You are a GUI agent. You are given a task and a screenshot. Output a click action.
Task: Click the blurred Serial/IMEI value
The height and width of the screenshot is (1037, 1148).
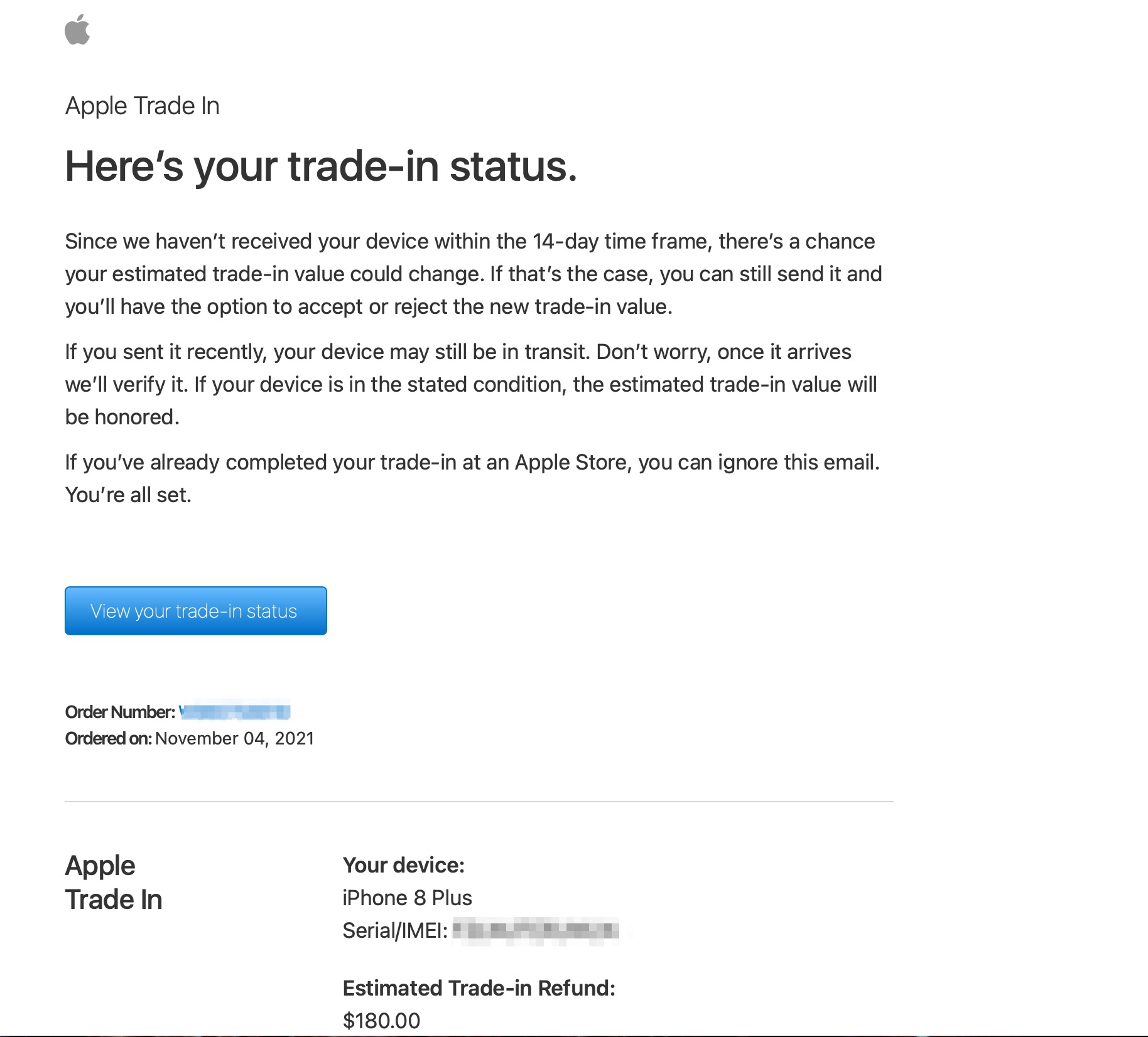[536, 930]
